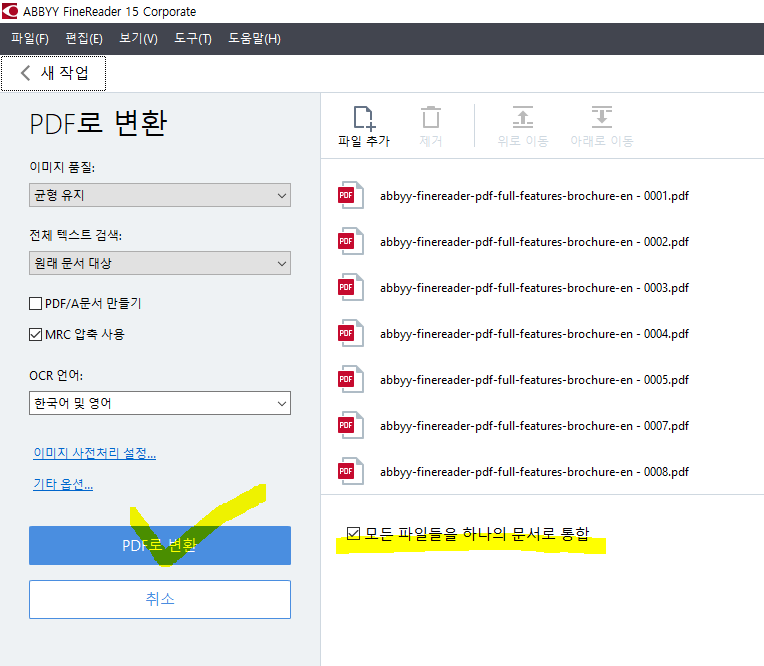Select file name brochure-en - 0004.pdf
This screenshot has width=764, height=666.
click(535, 334)
